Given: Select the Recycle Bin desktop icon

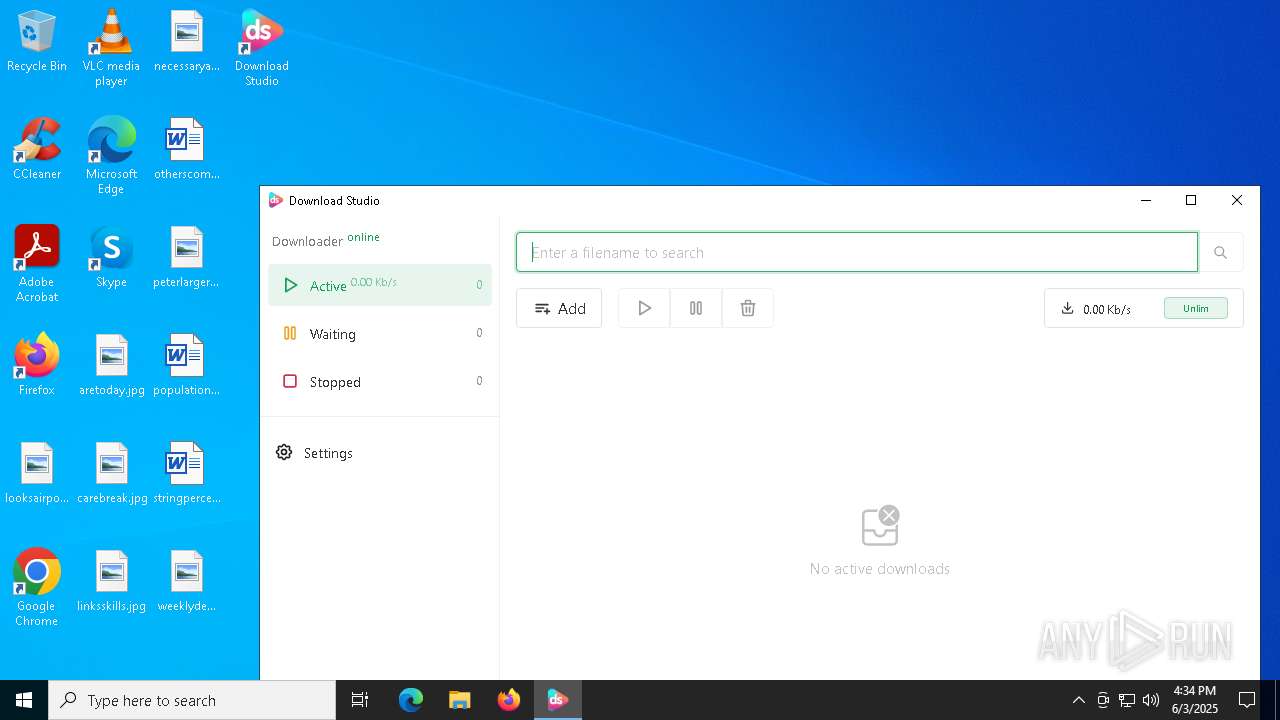Looking at the screenshot, I should [37, 42].
